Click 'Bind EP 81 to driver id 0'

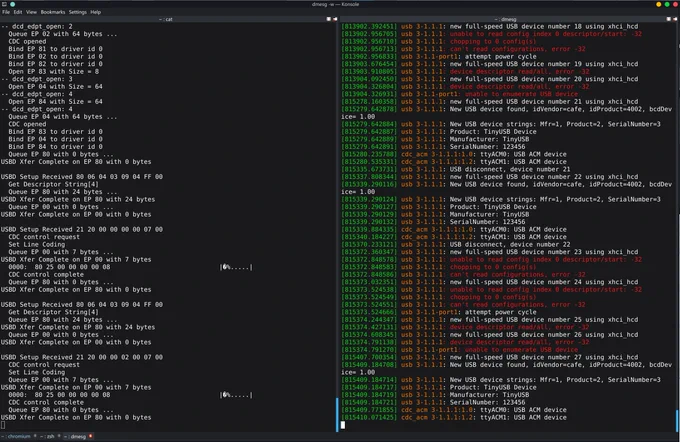[56, 49]
